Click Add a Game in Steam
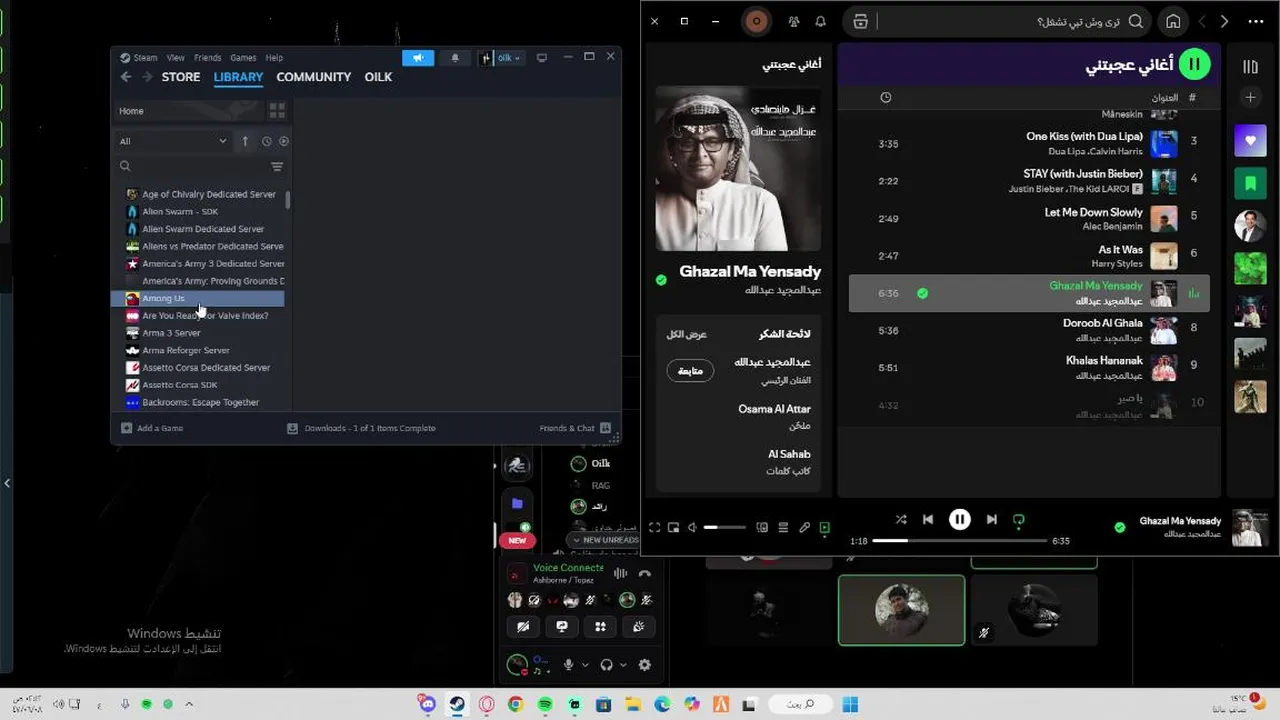The width and height of the screenshot is (1280, 720). point(152,428)
